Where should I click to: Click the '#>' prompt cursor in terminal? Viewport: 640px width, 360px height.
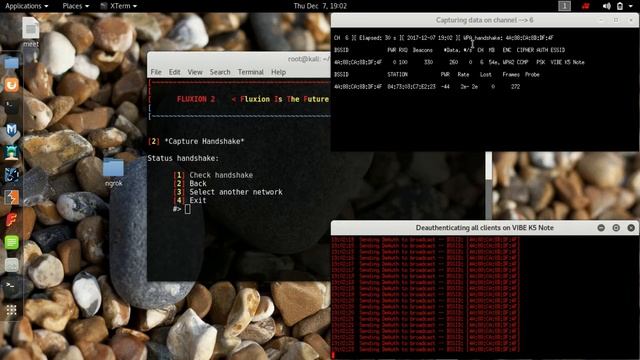coord(187,209)
